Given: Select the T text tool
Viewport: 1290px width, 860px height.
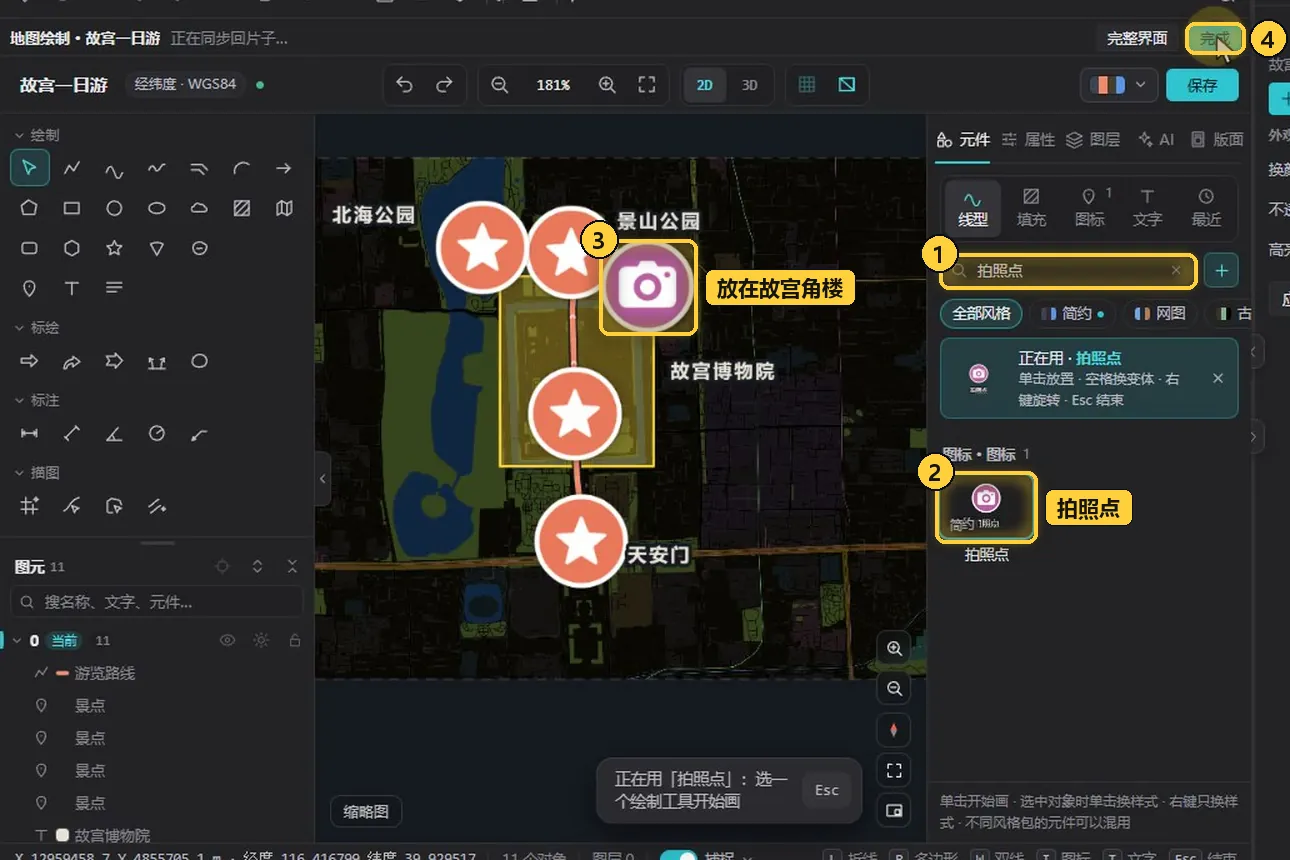Looking at the screenshot, I should coord(72,288).
